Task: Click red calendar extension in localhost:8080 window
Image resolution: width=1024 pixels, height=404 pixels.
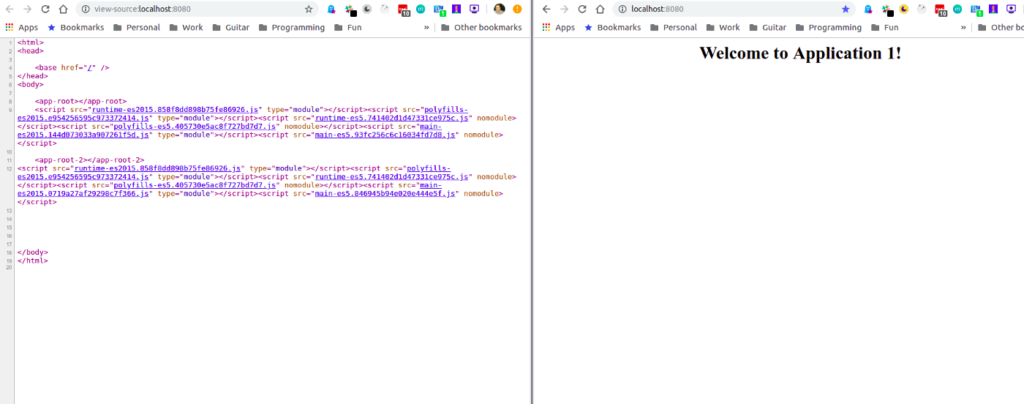Action: click(x=940, y=10)
